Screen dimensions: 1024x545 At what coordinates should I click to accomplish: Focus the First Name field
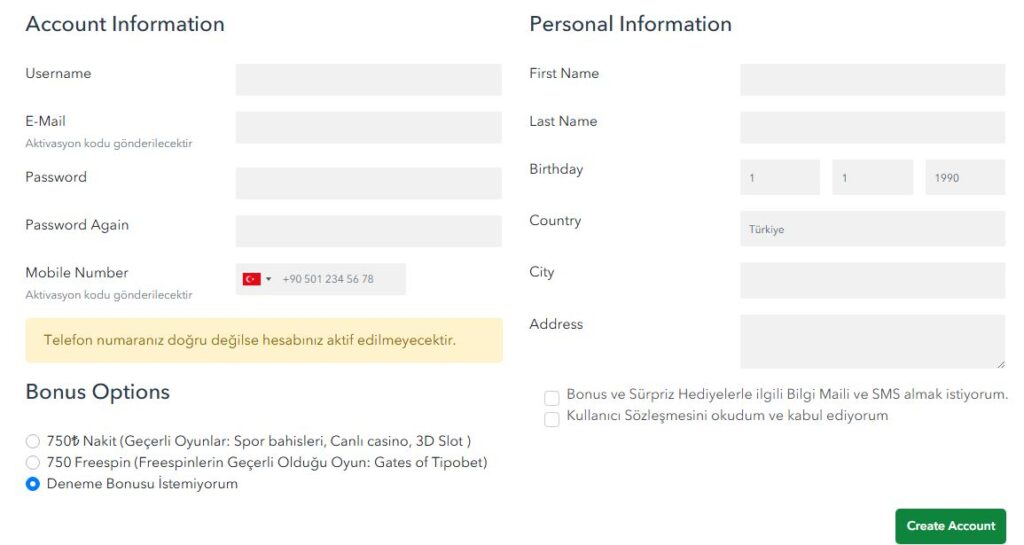tap(872, 80)
